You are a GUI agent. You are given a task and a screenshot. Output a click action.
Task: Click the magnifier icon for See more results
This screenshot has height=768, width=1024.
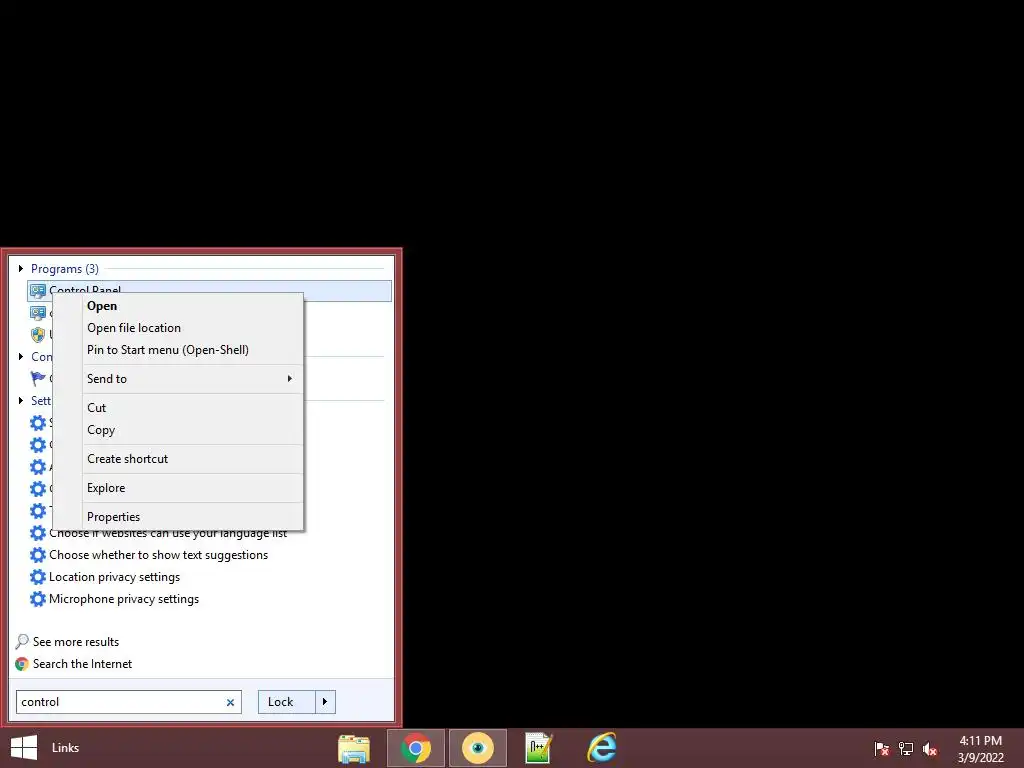pyautogui.click(x=22, y=641)
